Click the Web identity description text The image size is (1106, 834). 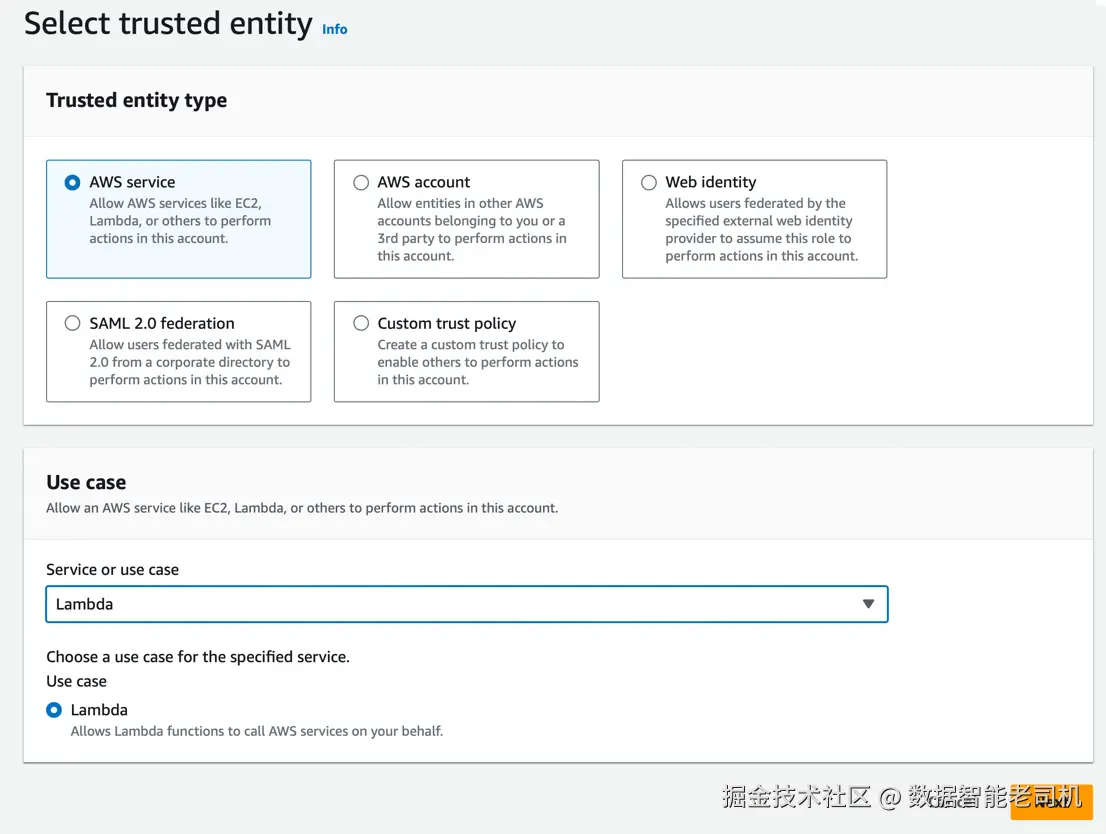coord(761,229)
